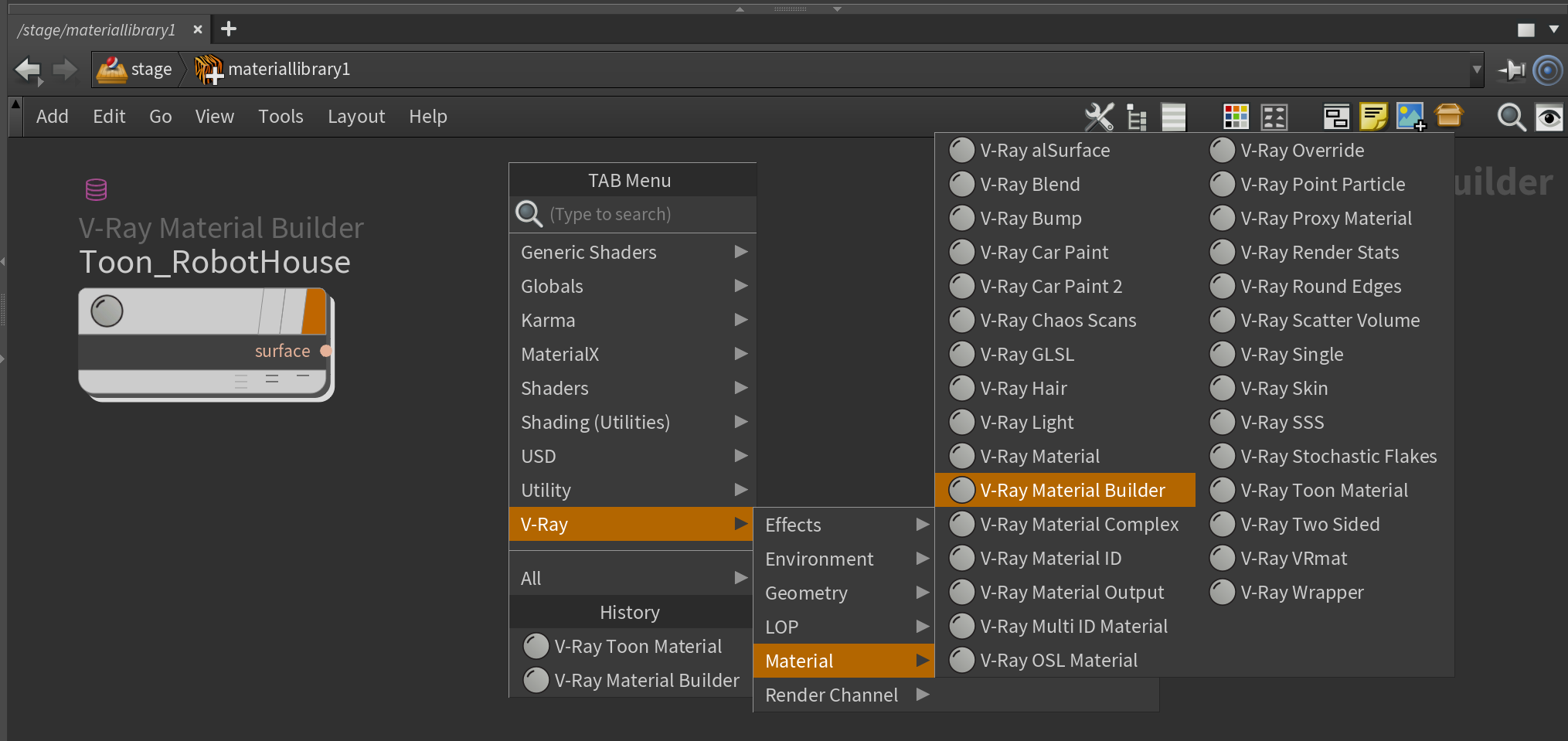Screen dimensions: 1568x741
Task: Toggle the eye display options icon
Action: pyautogui.click(x=1549, y=117)
